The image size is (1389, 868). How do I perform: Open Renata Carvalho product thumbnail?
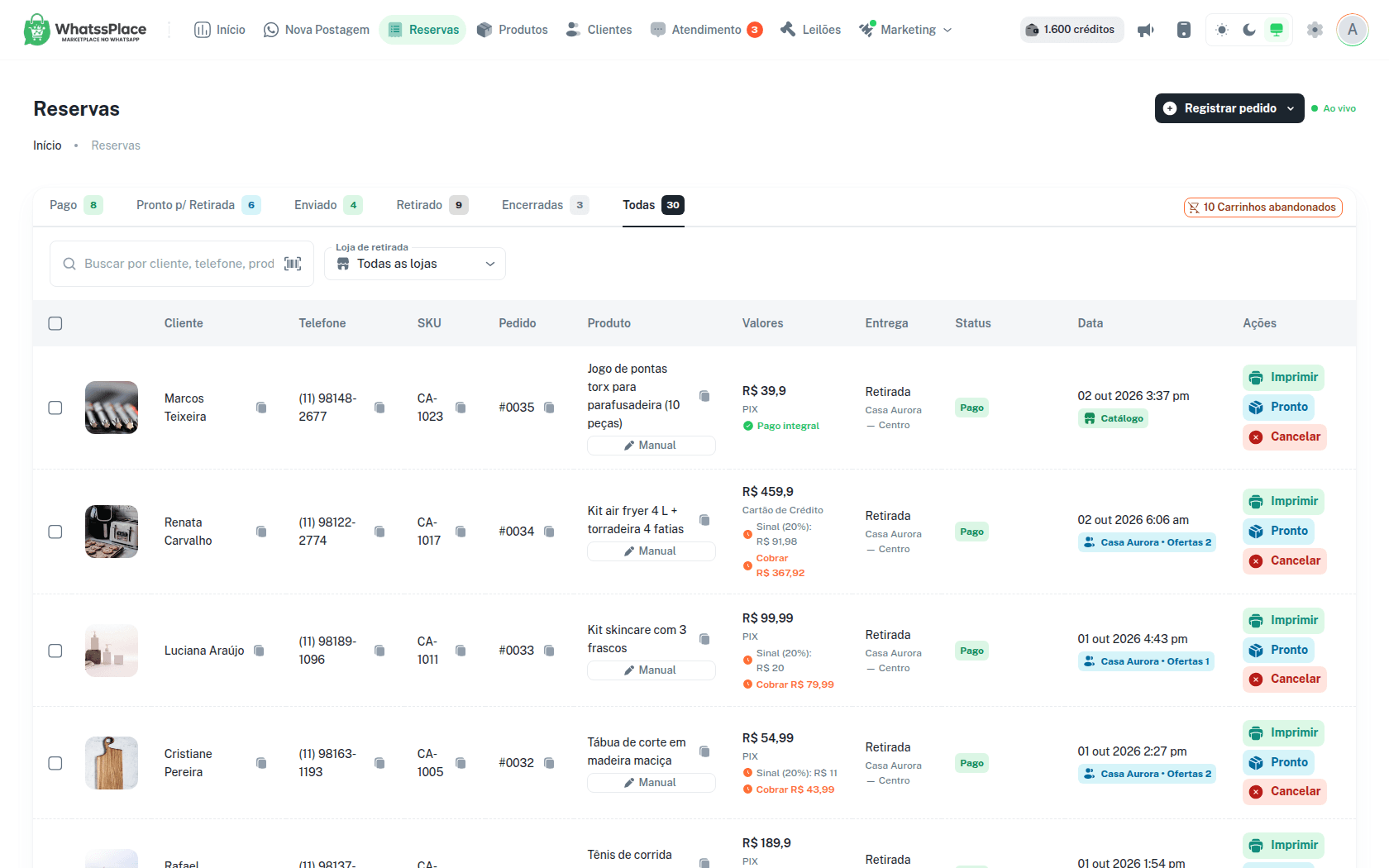click(x=112, y=532)
